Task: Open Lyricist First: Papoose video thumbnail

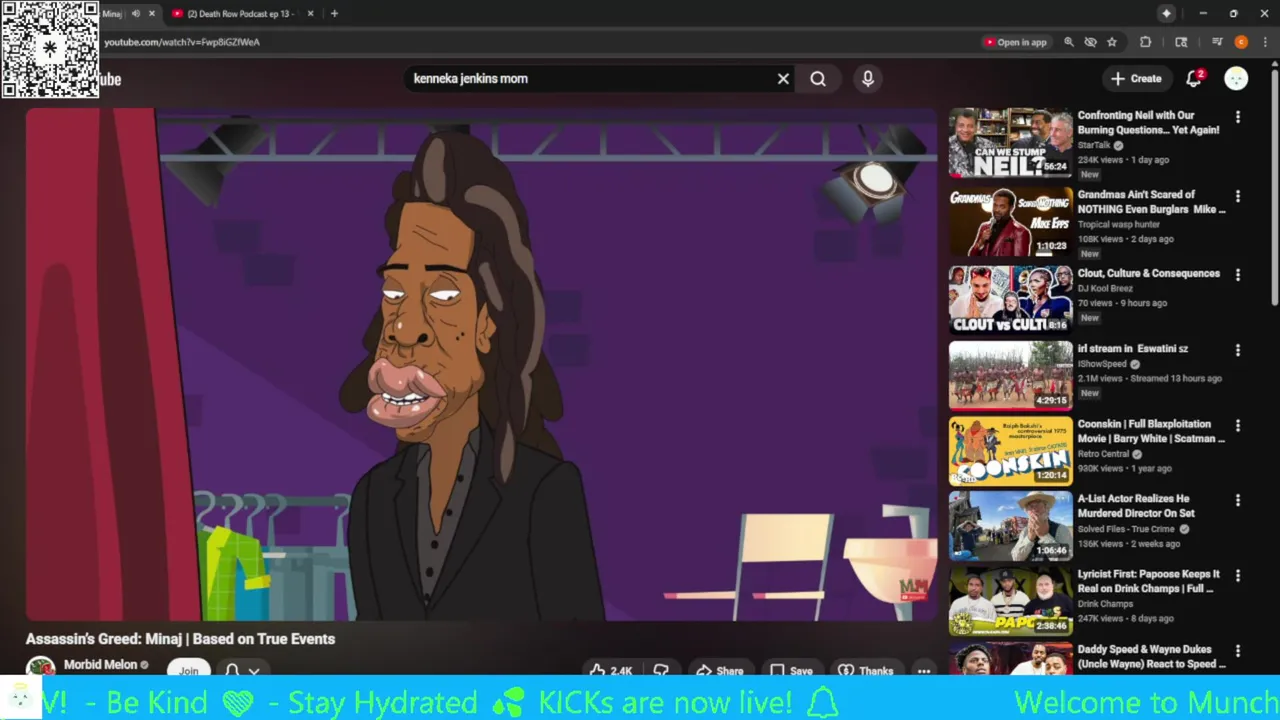Action: click(1010, 602)
